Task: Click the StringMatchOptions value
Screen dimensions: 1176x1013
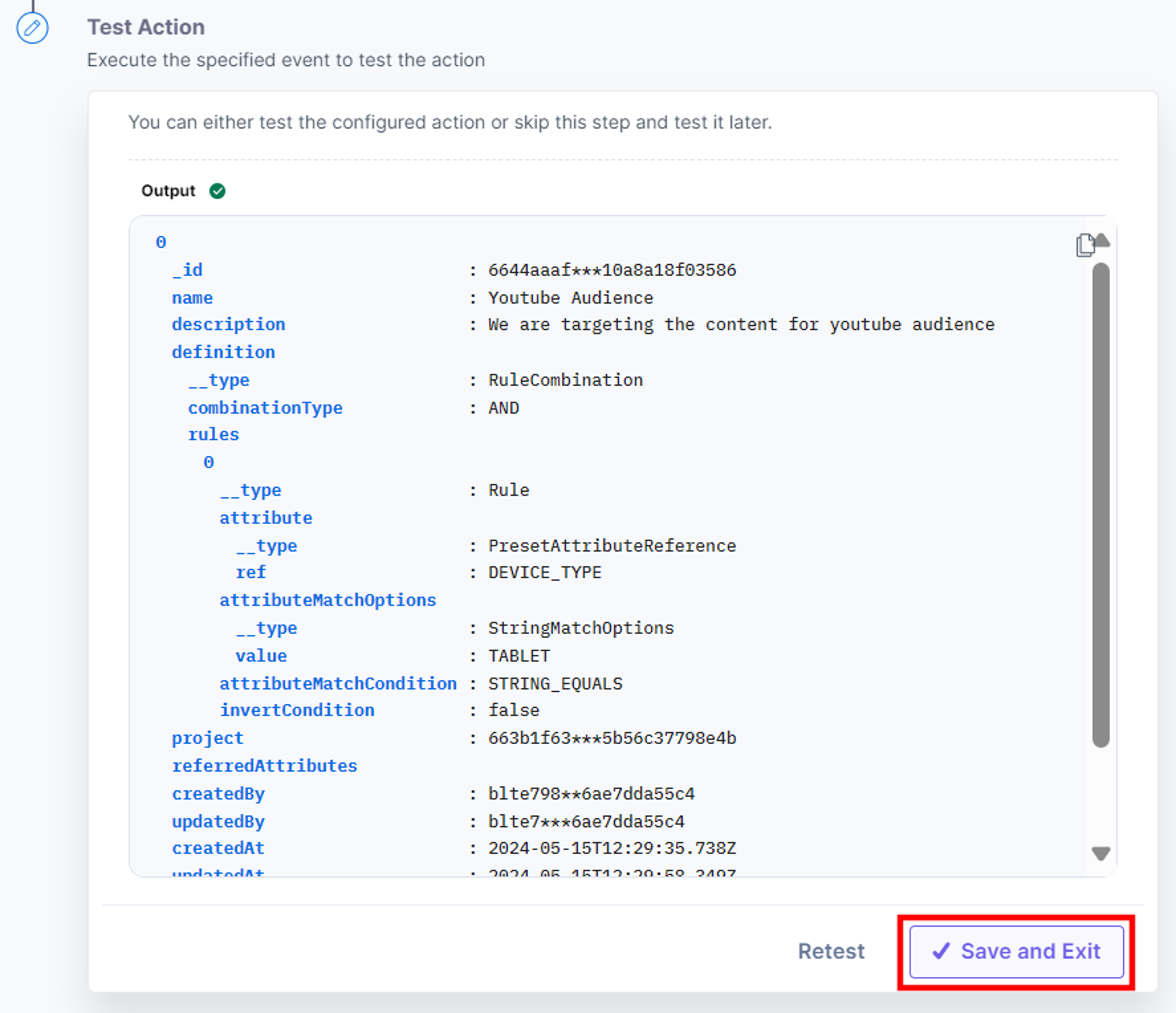Action: [581, 628]
